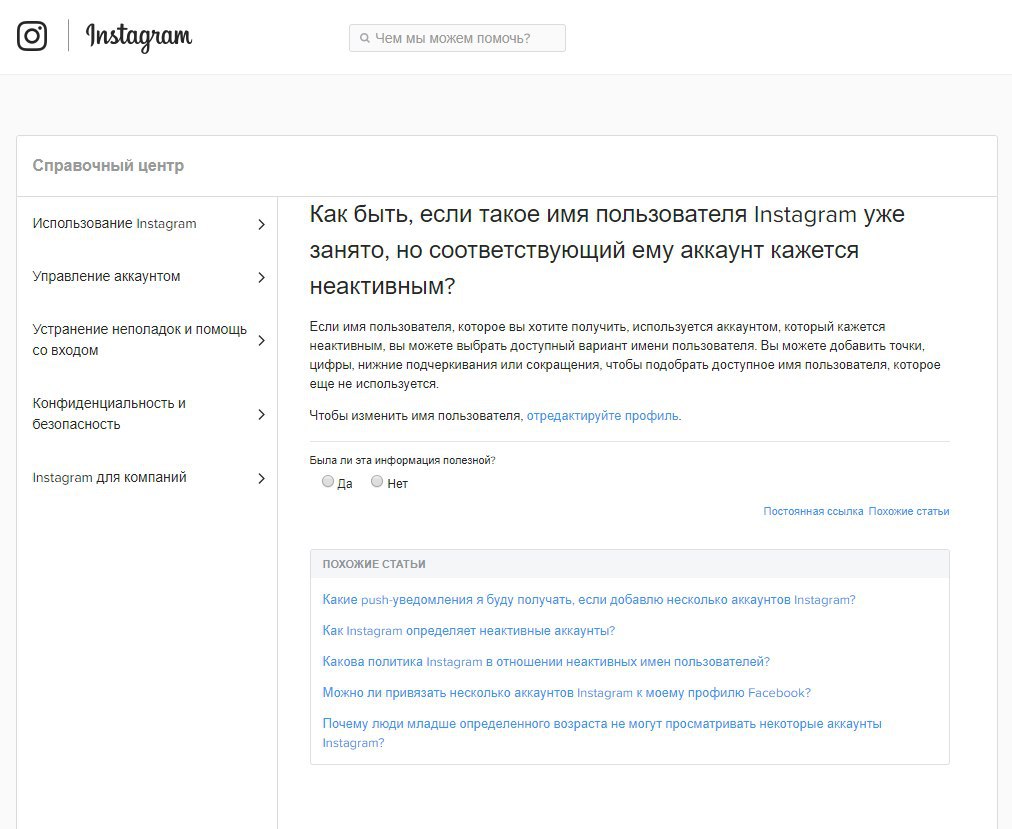
Task: Expand chevron next to 'Управление аккаунтом'
Action: click(261, 277)
